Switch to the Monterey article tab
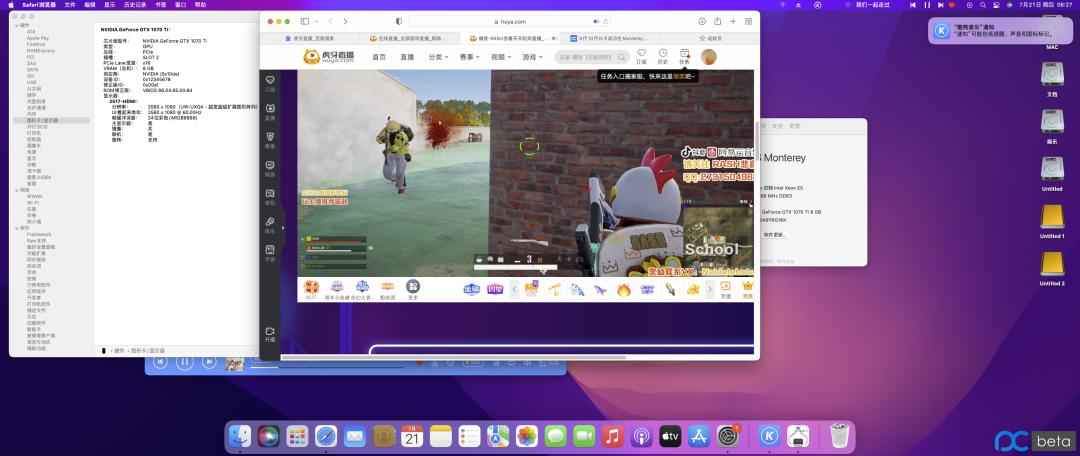 click(610, 39)
